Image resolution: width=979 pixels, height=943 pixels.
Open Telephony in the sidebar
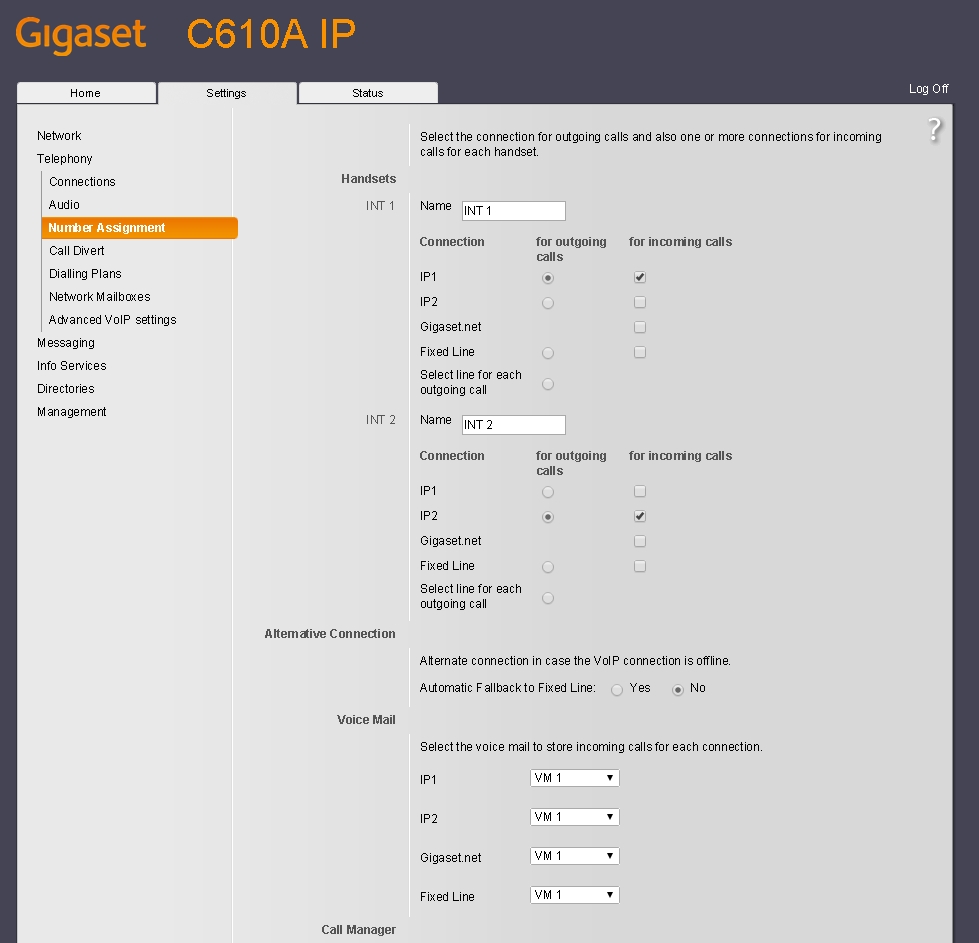[64, 159]
